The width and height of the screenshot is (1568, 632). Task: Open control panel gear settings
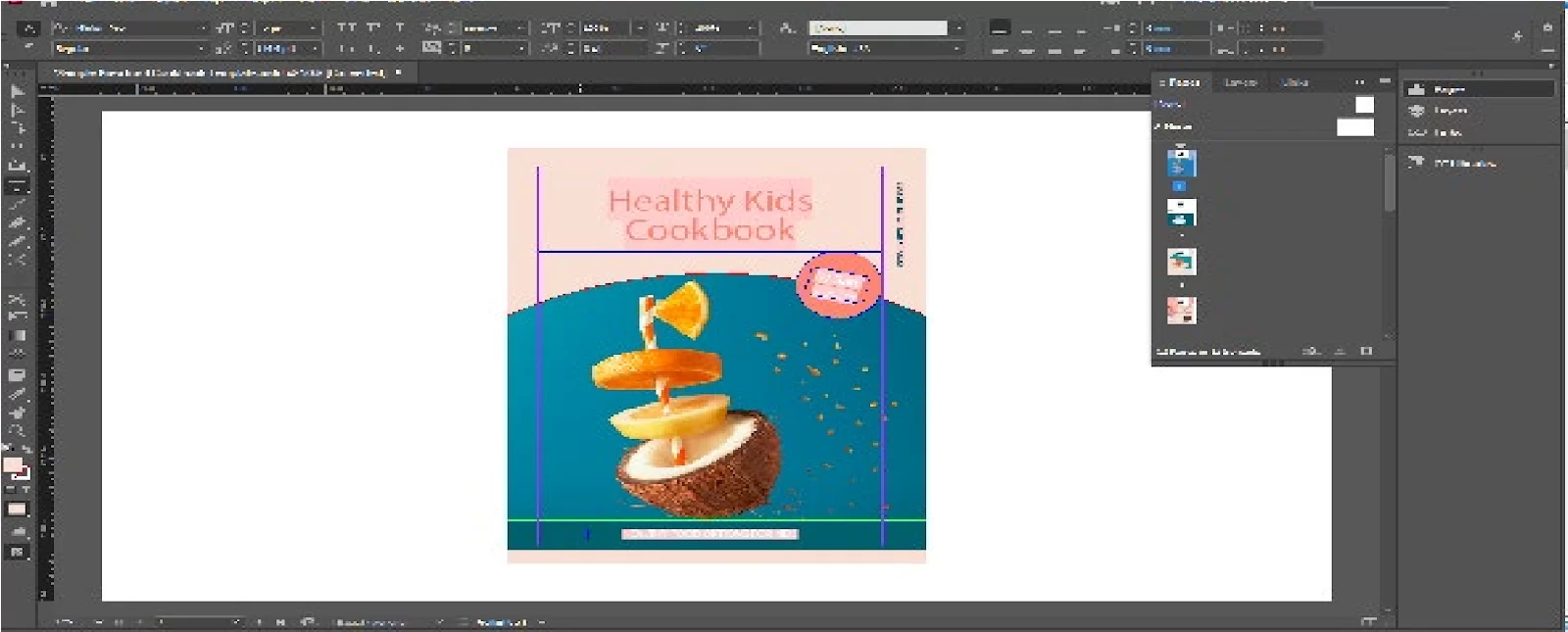(1547, 28)
